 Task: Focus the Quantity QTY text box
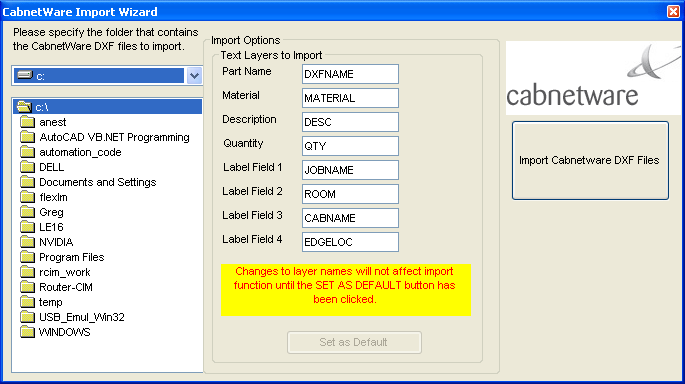click(350, 146)
